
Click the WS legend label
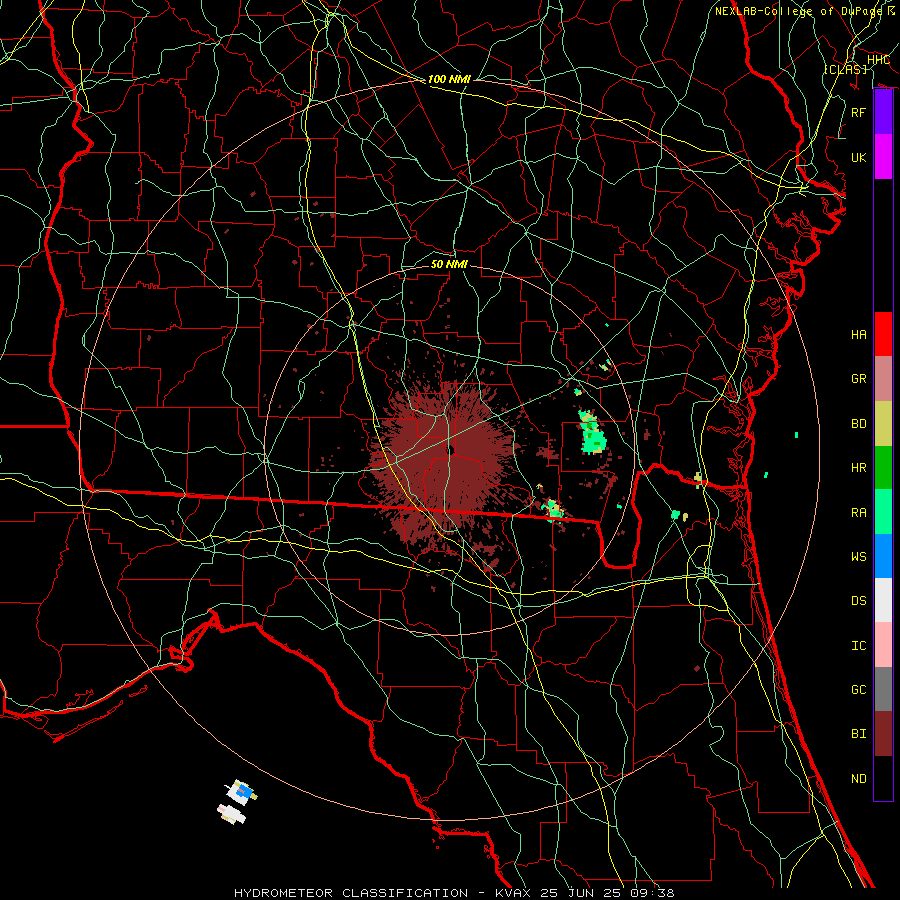click(858, 556)
